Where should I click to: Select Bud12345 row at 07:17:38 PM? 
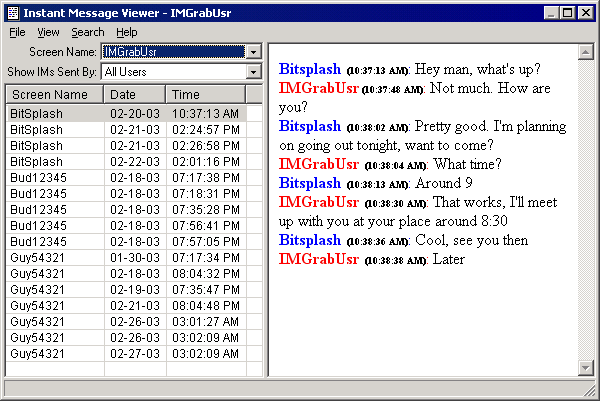(126, 178)
